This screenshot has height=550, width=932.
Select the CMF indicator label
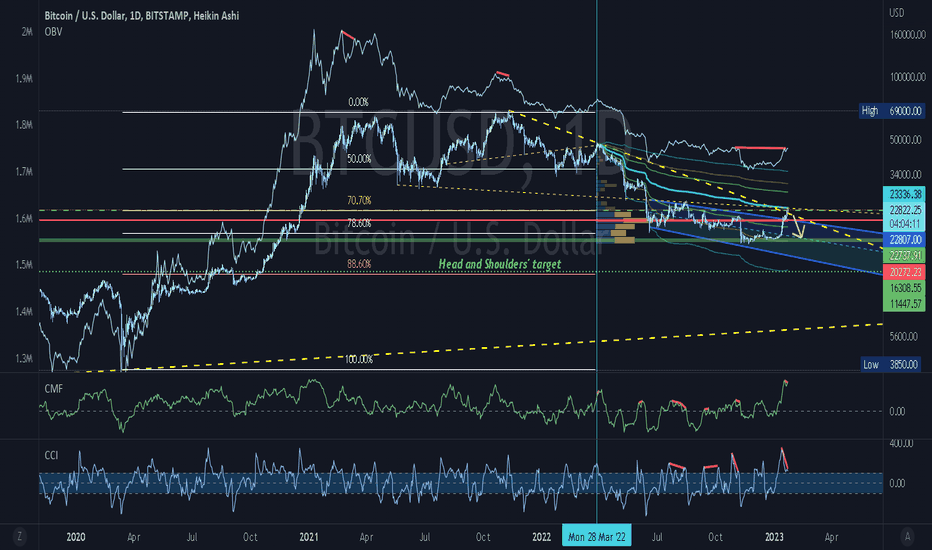pyautogui.click(x=53, y=389)
